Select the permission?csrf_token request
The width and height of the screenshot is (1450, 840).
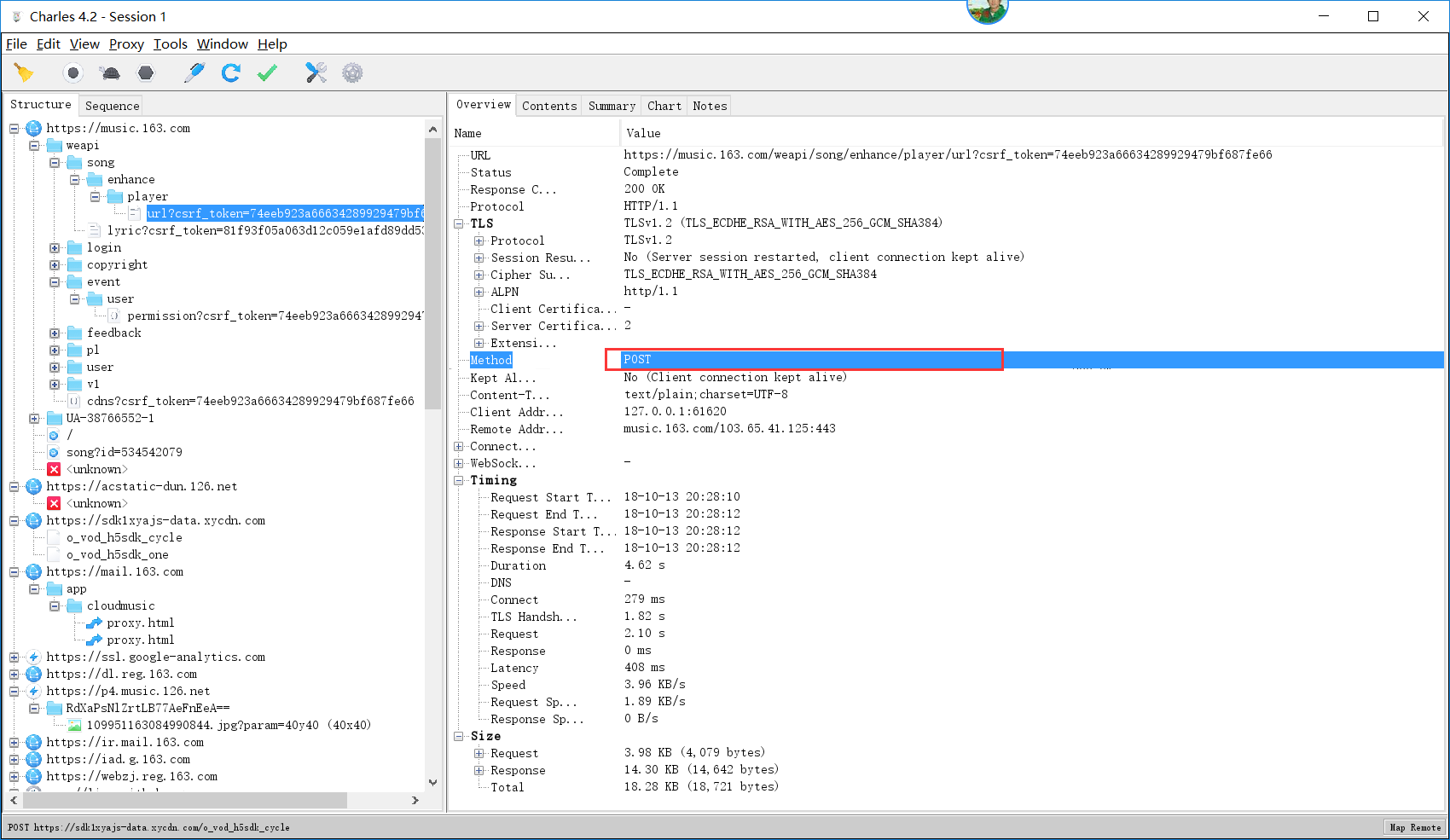[275, 316]
